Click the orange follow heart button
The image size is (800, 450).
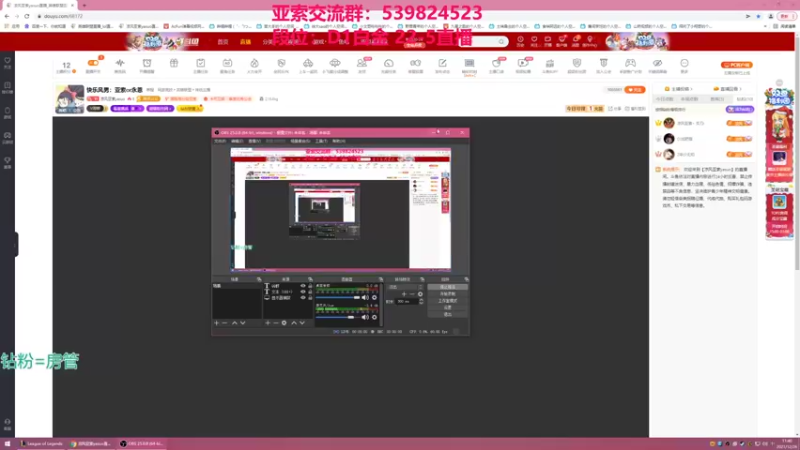click(635, 90)
